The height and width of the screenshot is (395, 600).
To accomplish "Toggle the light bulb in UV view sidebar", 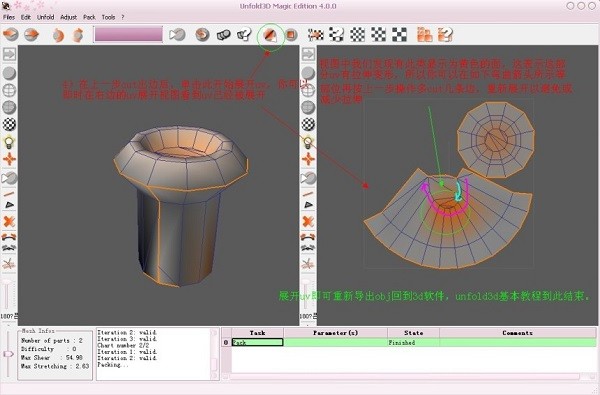I will click(x=308, y=142).
